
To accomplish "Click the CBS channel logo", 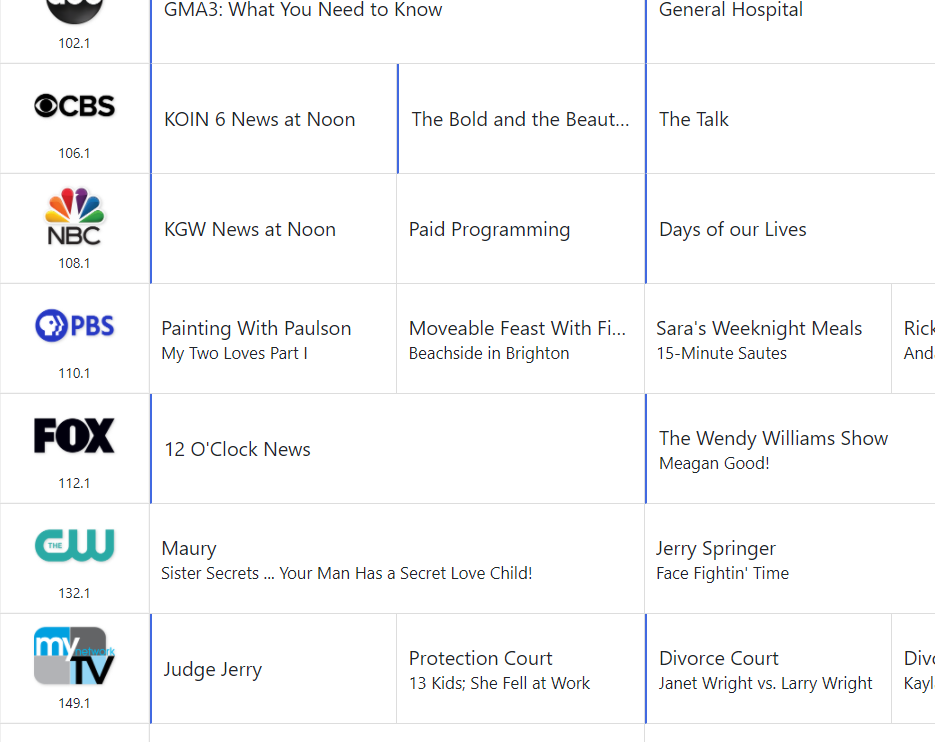I will click(74, 106).
